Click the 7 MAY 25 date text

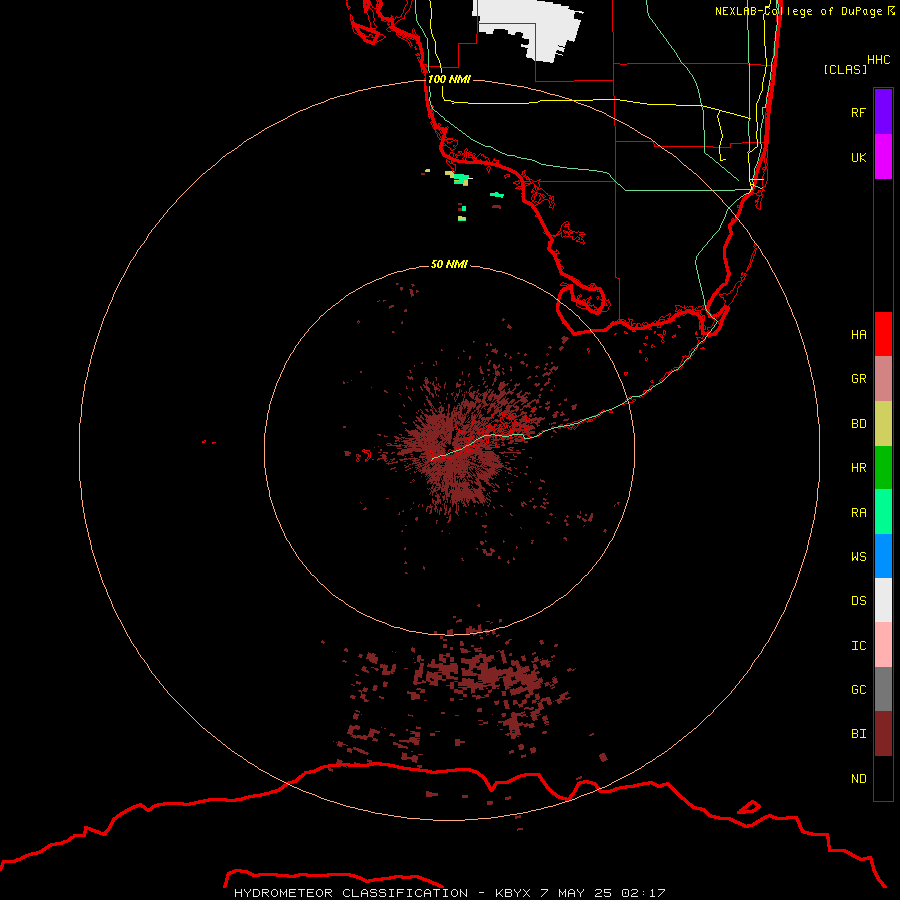[x=577, y=893]
